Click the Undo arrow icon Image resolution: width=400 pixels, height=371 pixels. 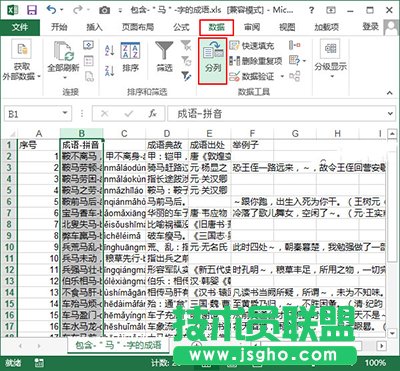52,10
